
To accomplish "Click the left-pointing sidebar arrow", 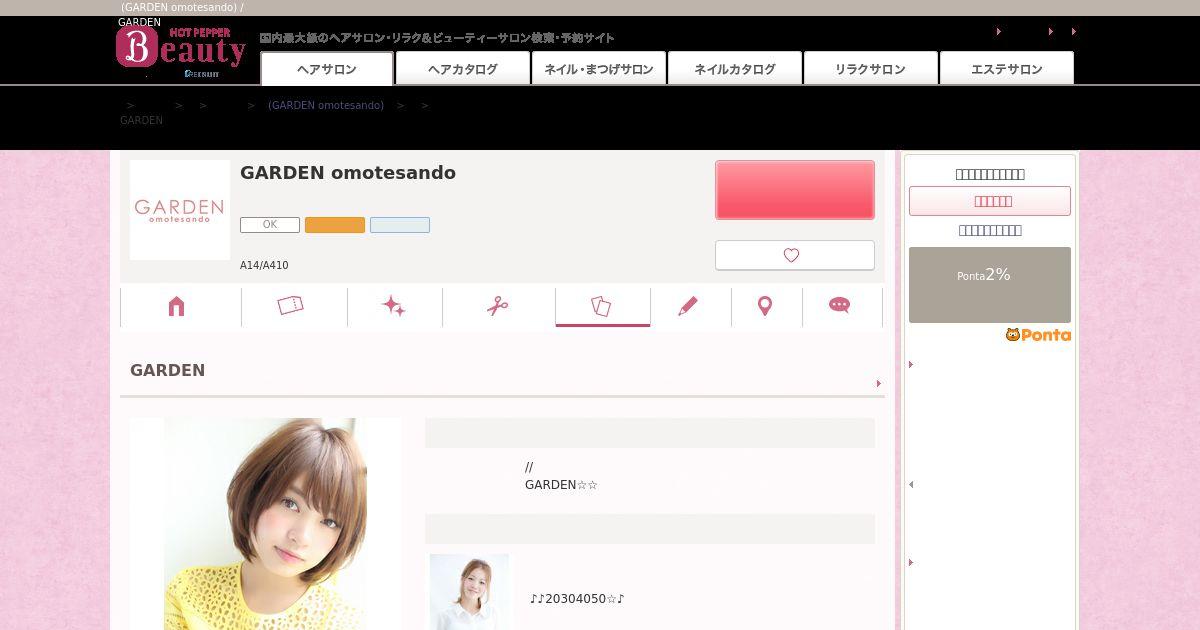I will [x=911, y=485].
